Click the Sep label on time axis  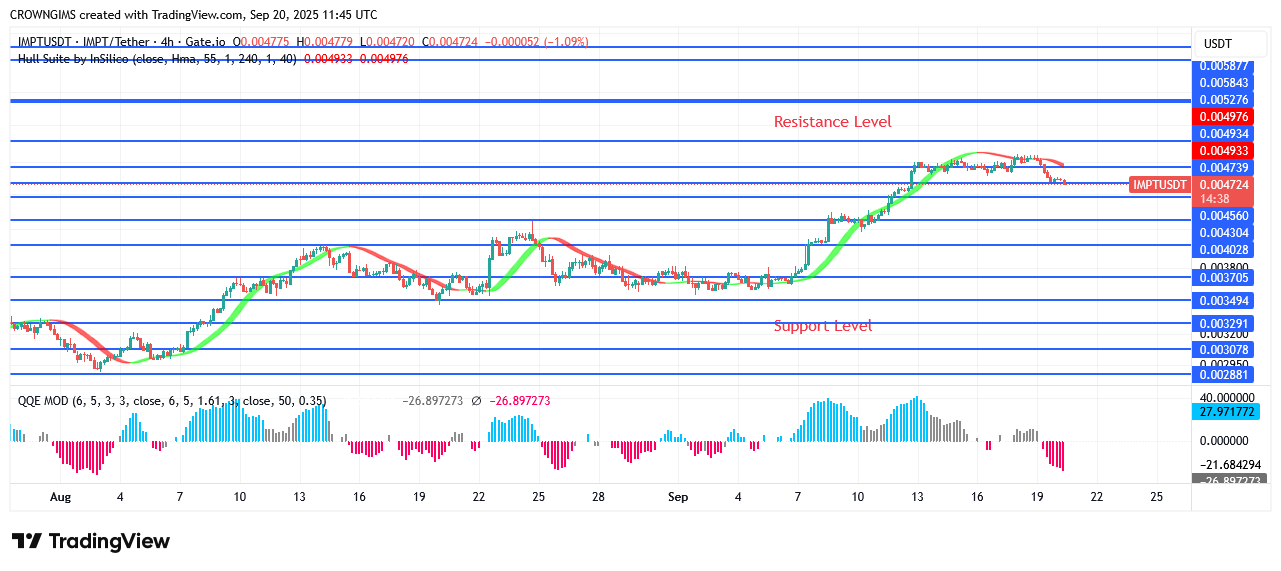coord(678,497)
